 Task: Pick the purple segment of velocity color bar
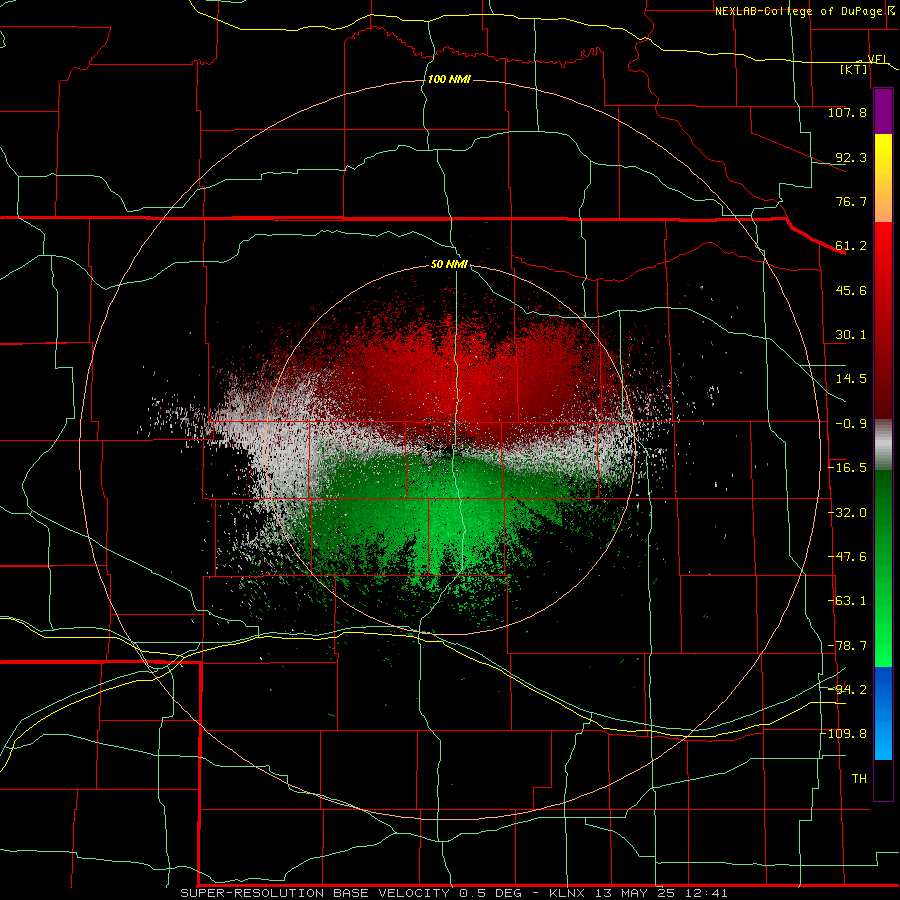point(883,111)
